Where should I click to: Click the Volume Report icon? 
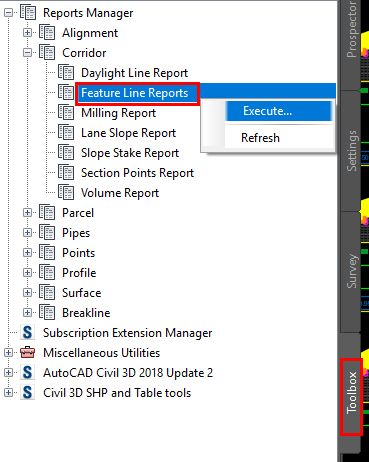tap(66, 193)
